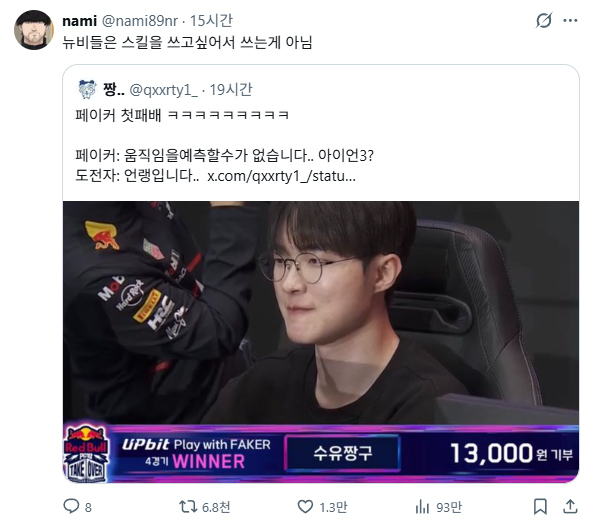
Task: Bookmark this tweet
Action: pyautogui.click(x=540, y=506)
